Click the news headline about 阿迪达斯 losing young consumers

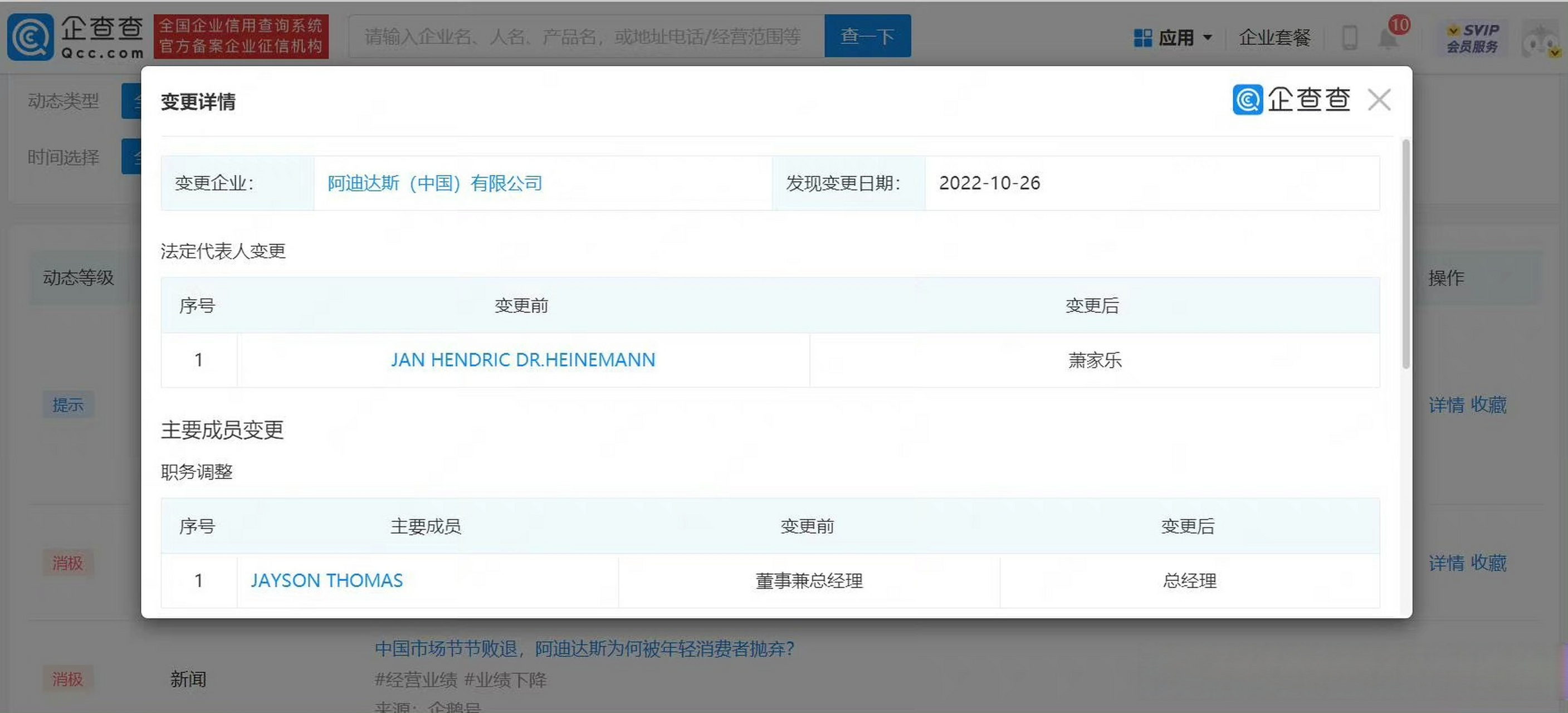tap(583, 649)
